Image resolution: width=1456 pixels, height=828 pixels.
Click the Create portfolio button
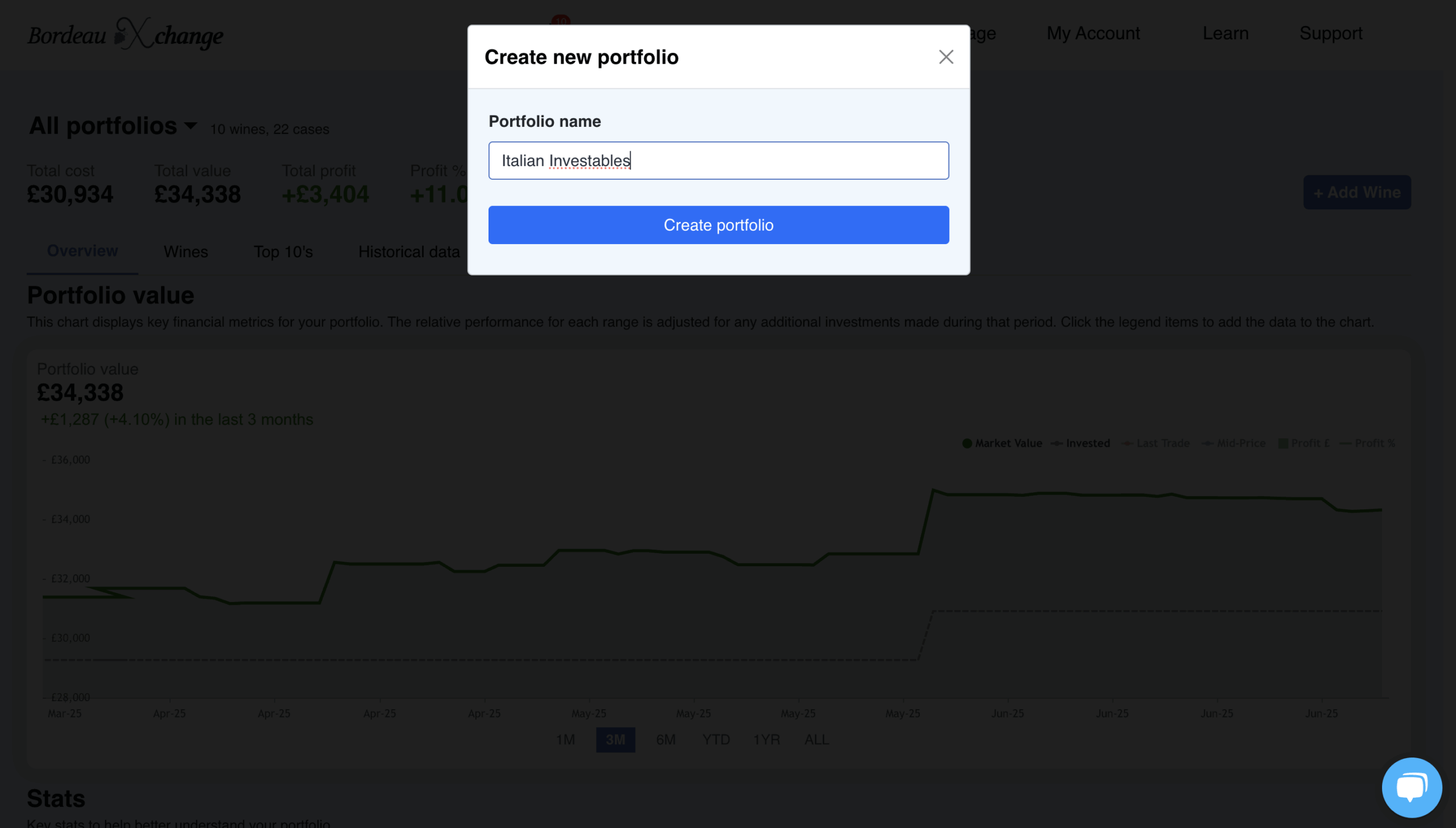718,225
